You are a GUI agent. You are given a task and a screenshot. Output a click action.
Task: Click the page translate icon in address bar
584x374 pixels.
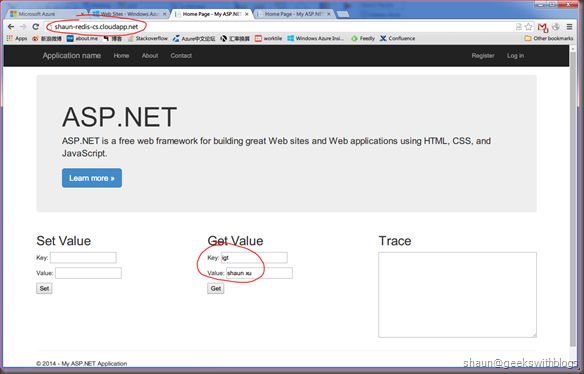point(518,27)
